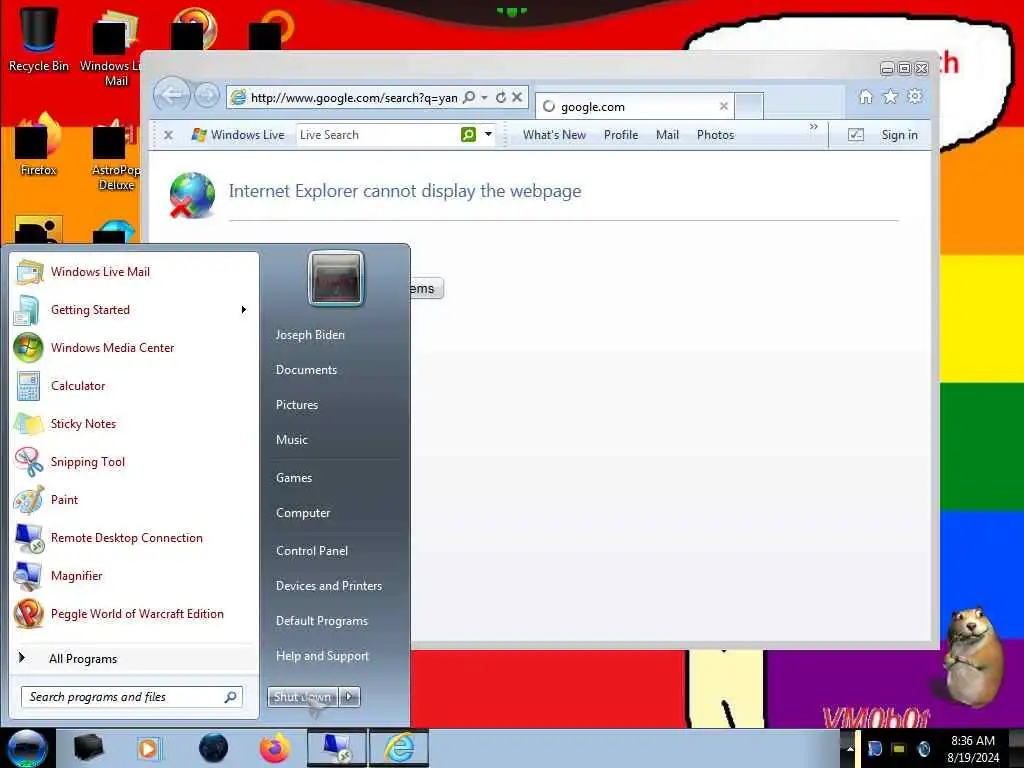Open What's New in Windows Live toolbar
The width and height of the screenshot is (1024, 768).
pos(554,135)
